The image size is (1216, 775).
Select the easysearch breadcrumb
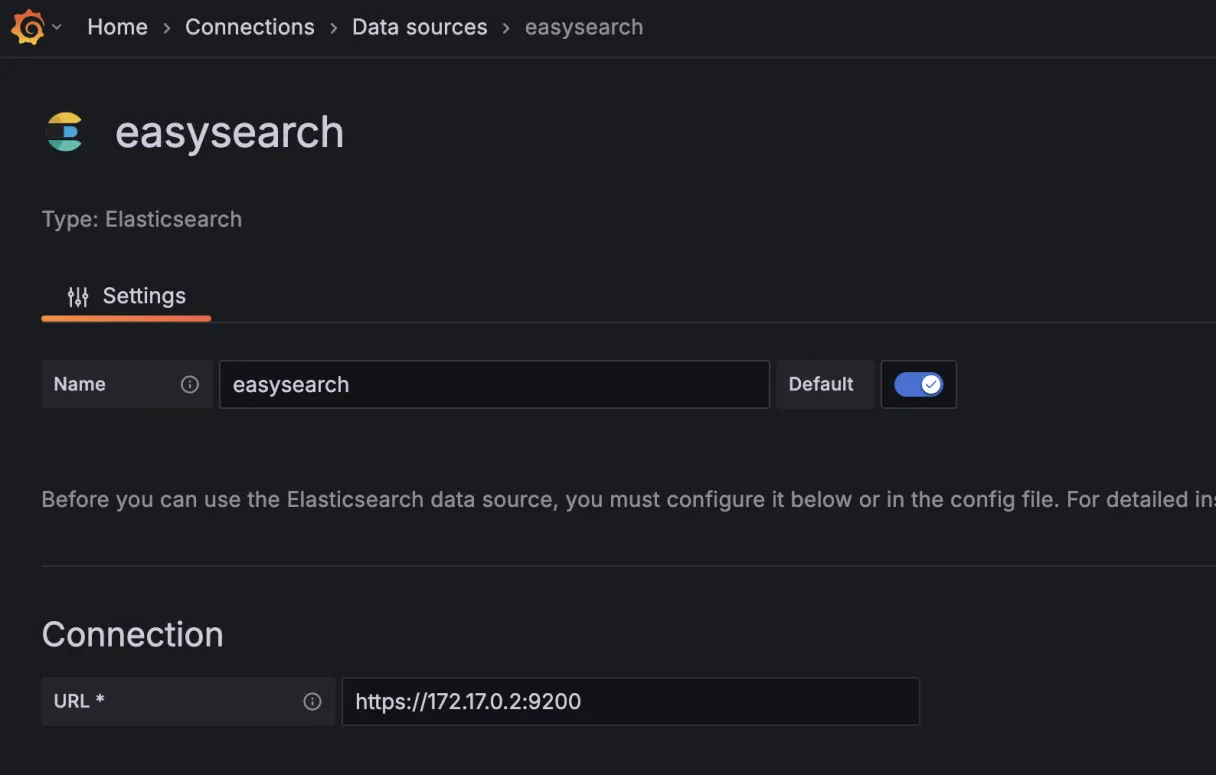click(584, 27)
